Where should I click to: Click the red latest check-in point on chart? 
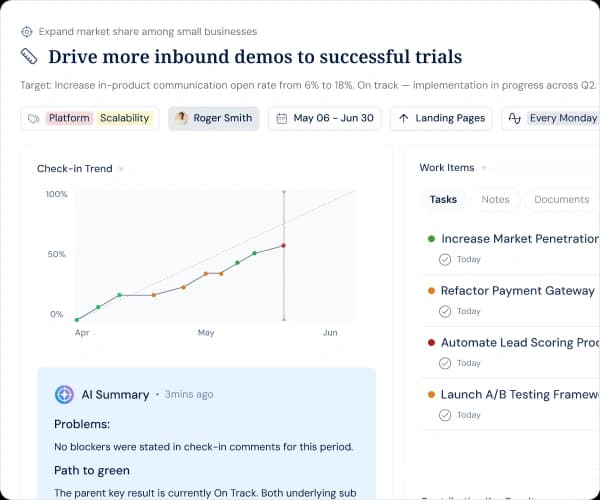pos(284,246)
